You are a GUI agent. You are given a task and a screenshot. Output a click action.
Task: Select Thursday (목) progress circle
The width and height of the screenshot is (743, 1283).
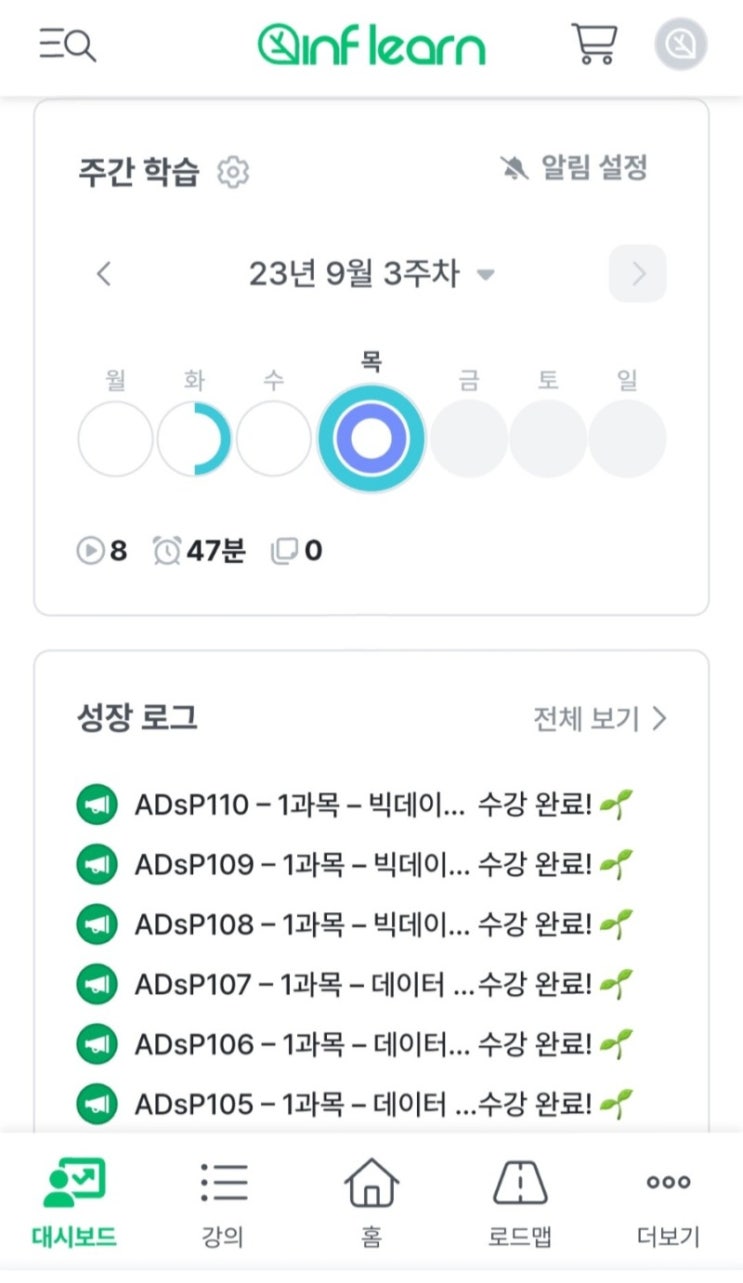(371, 439)
